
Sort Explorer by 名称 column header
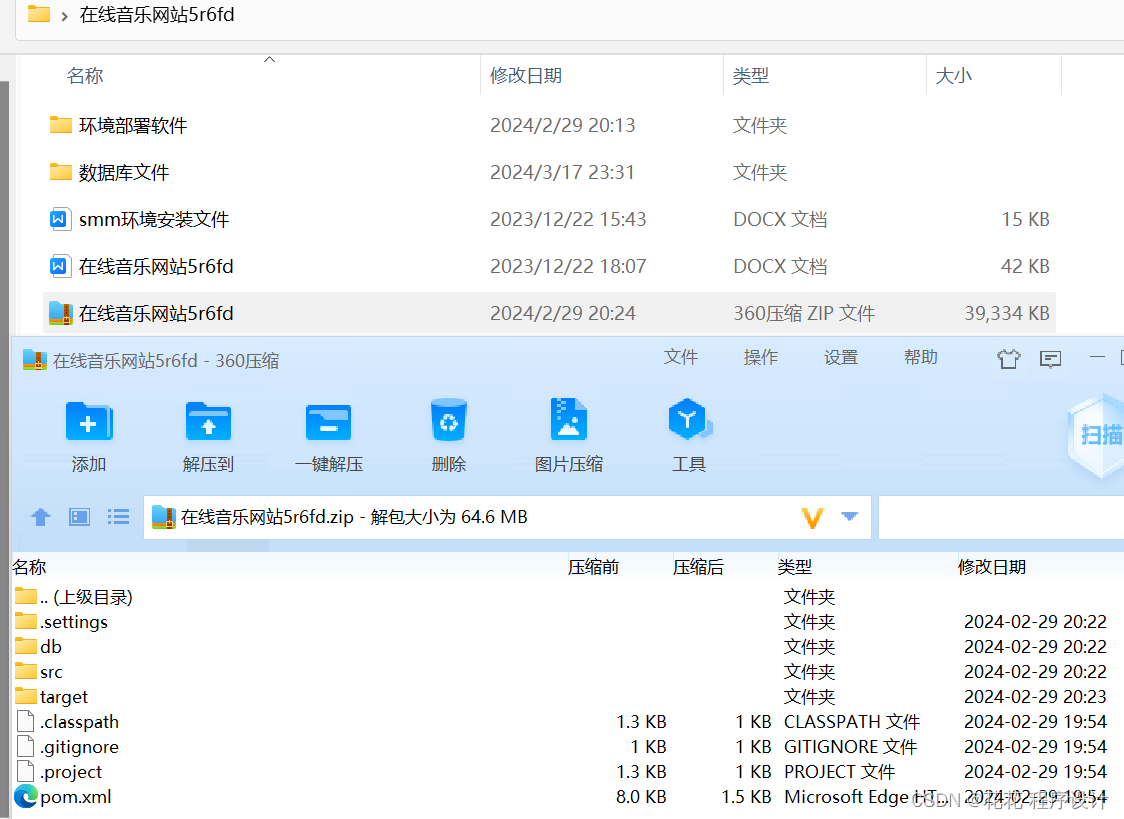[x=85, y=75]
